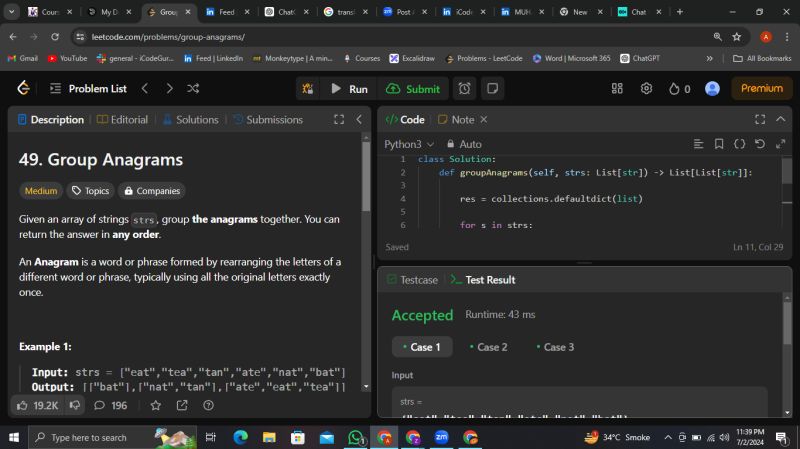Click the taskbar search box
The width and height of the screenshot is (800, 449).
point(112,437)
